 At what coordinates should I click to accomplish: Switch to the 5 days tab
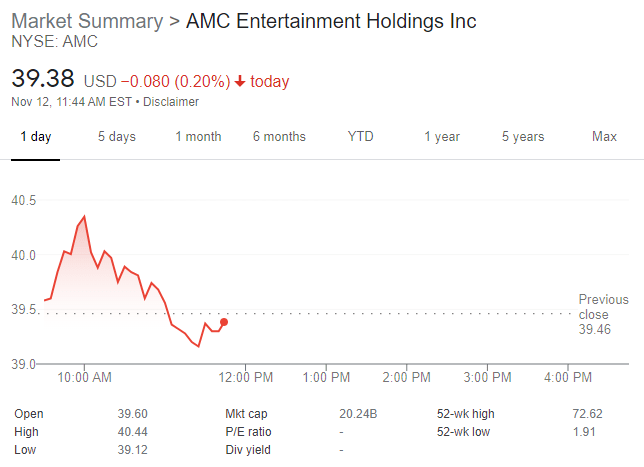point(116,137)
